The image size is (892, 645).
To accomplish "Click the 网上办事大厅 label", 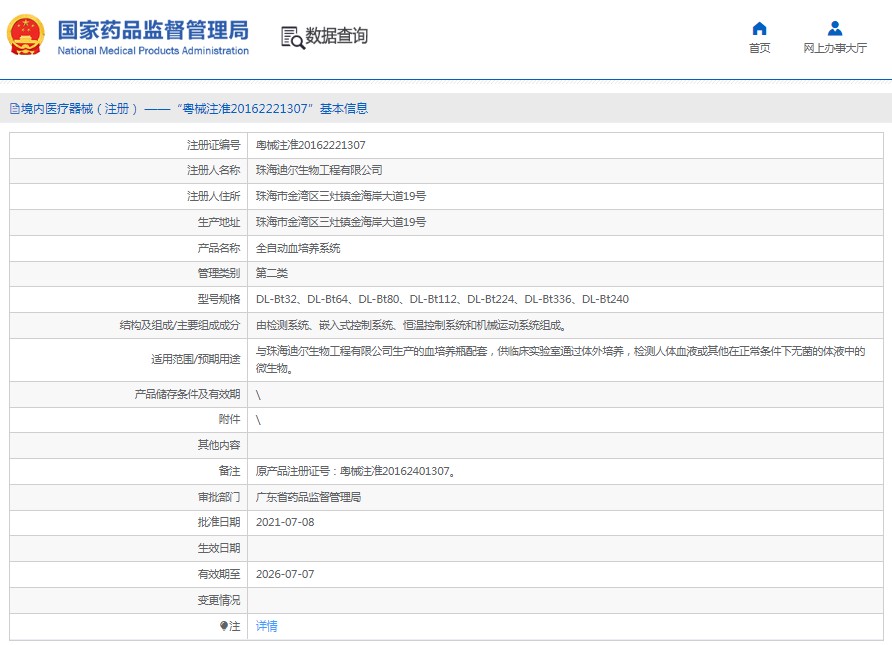I will (x=835, y=48).
